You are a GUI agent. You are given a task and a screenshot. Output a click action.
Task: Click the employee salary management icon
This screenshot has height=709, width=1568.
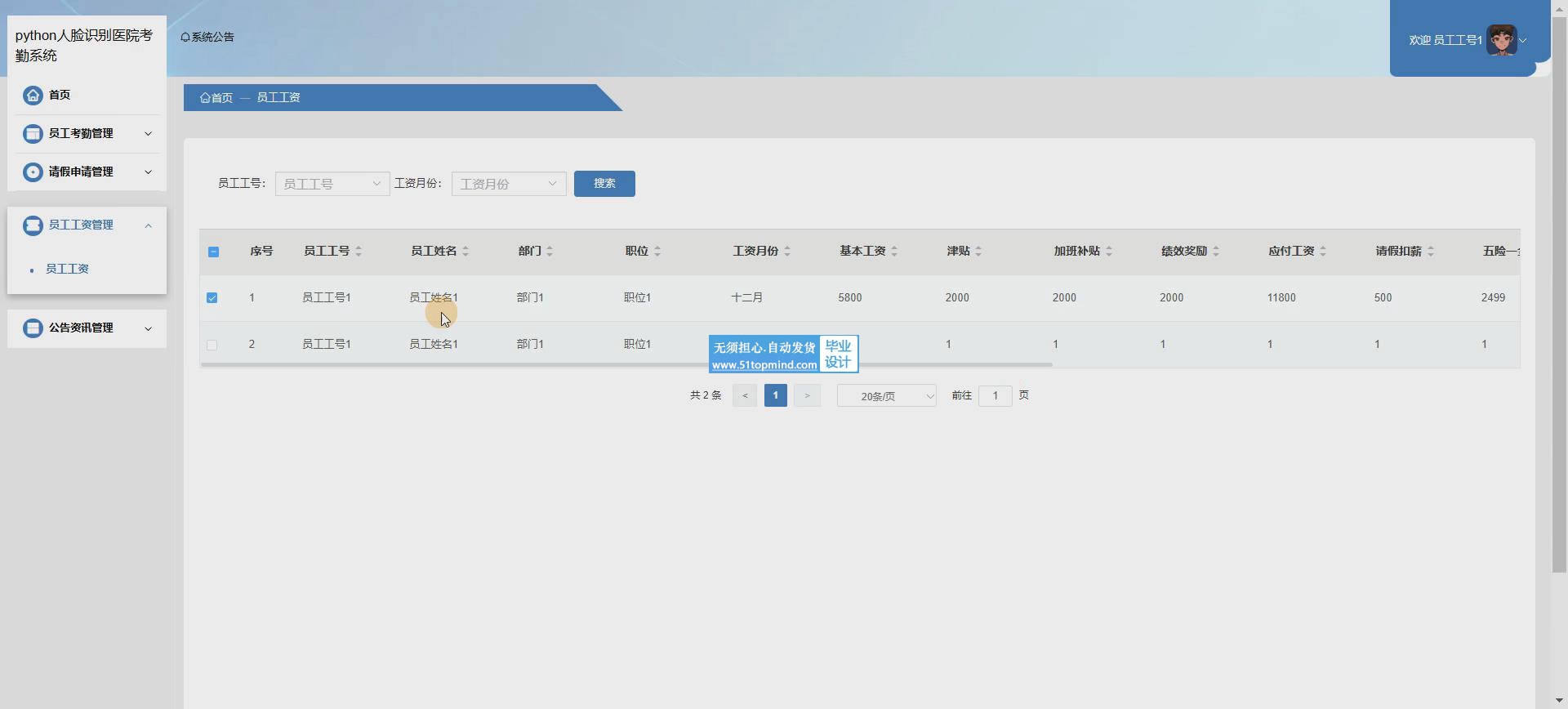(x=33, y=225)
